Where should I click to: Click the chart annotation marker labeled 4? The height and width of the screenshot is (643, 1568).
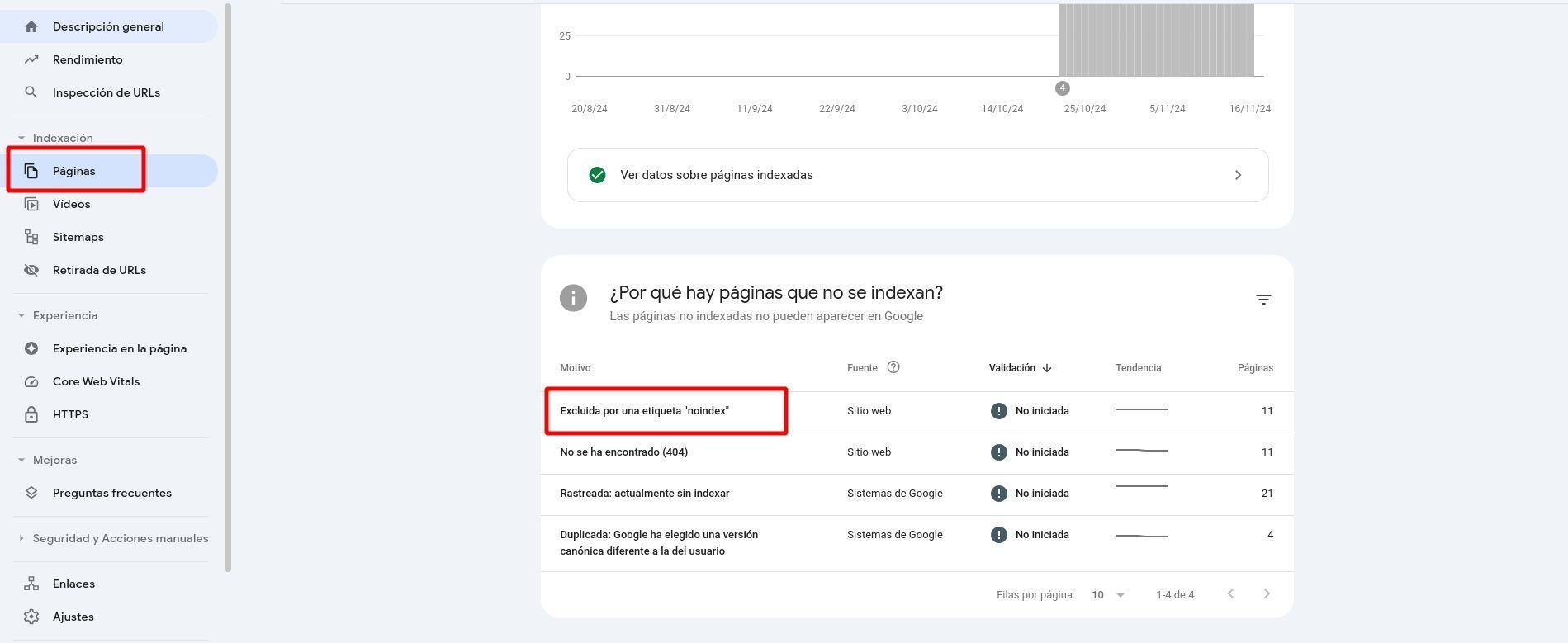[x=1062, y=88]
